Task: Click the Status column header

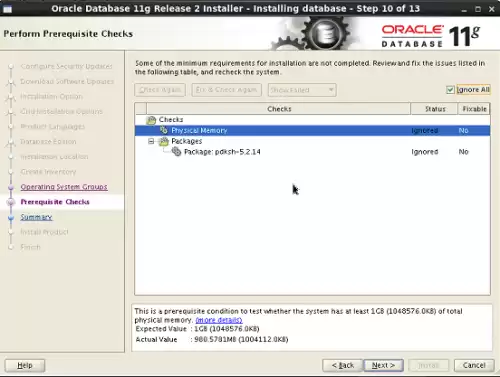Action: pyautogui.click(x=434, y=109)
